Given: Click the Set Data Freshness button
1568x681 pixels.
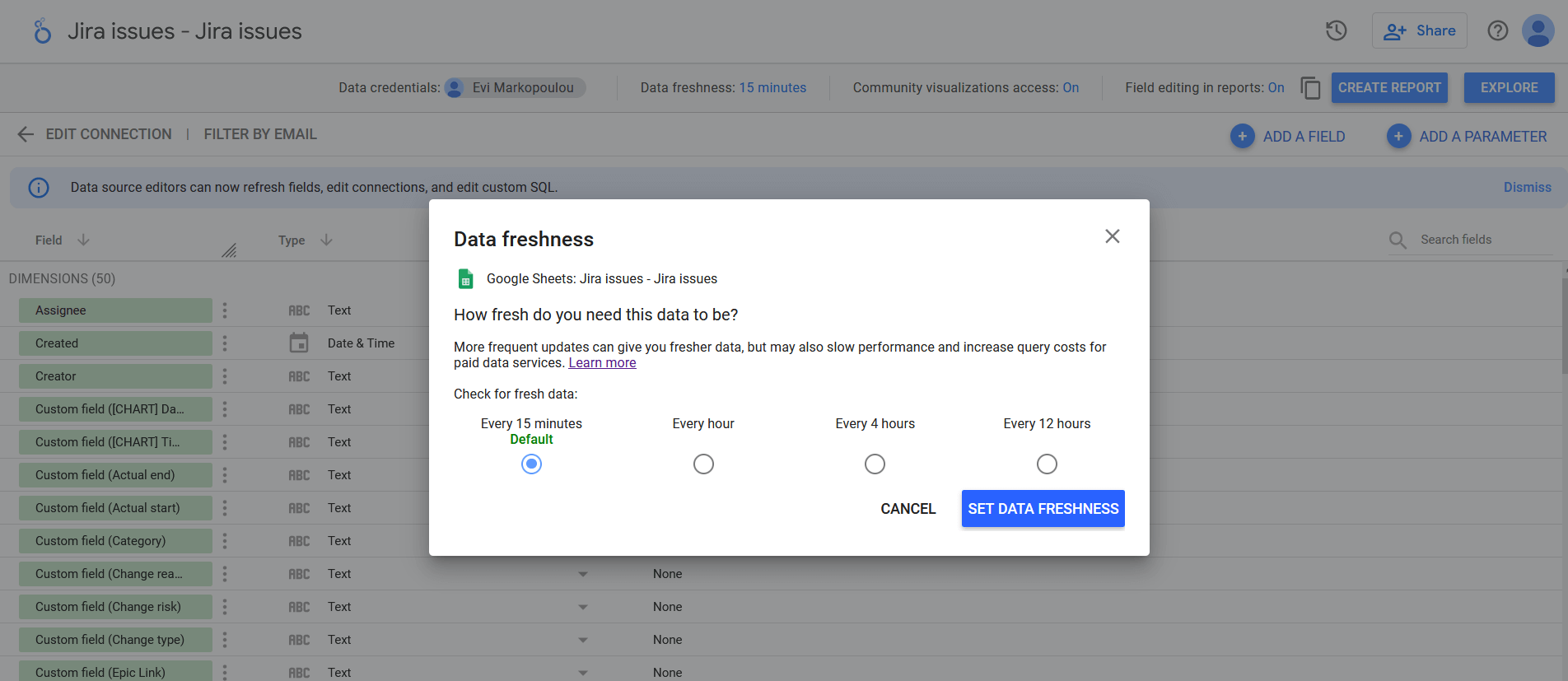Looking at the screenshot, I should 1043,509.
